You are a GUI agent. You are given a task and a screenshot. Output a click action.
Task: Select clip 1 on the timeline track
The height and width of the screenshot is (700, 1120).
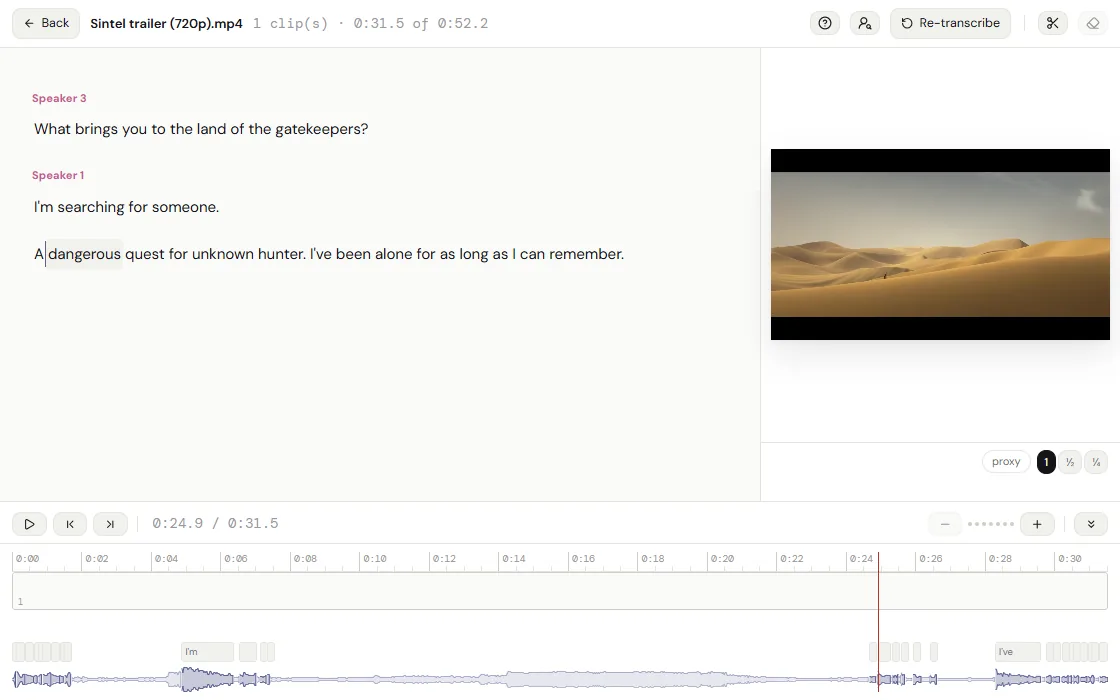[559, 591]
